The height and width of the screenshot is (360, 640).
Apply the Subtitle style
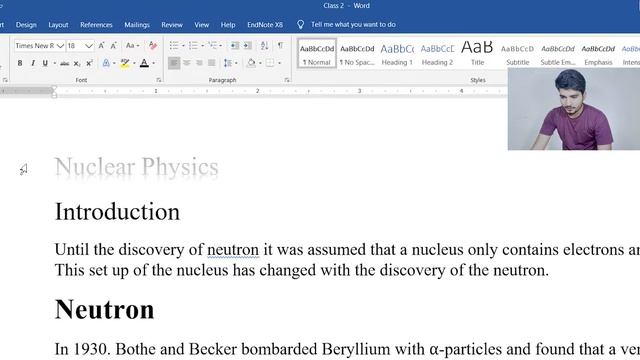(518, 53)
